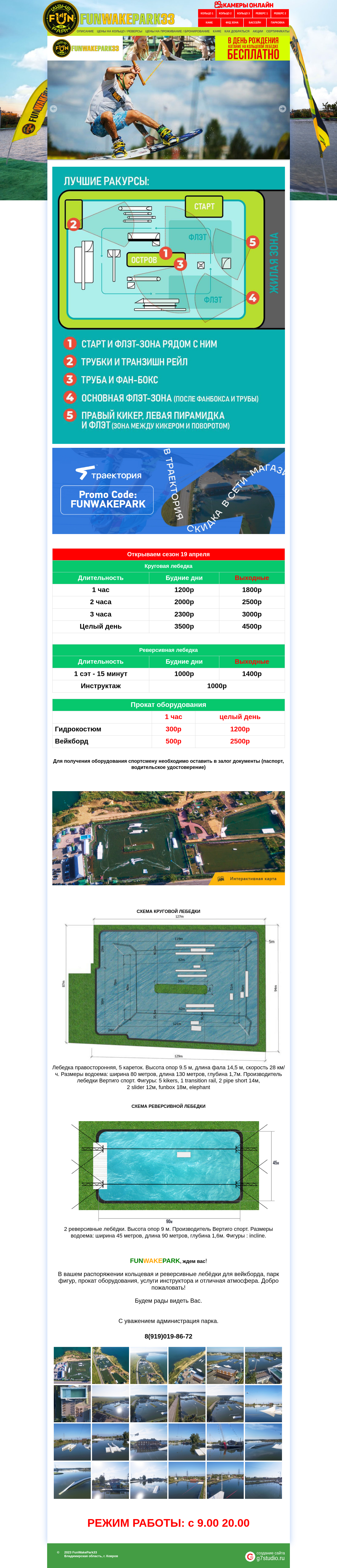Open the КАК ДОБРАТЬСЯ menu item
The height and width of the screenshot is (1568, 337).
pyautogui.click(x=237, y=31)
